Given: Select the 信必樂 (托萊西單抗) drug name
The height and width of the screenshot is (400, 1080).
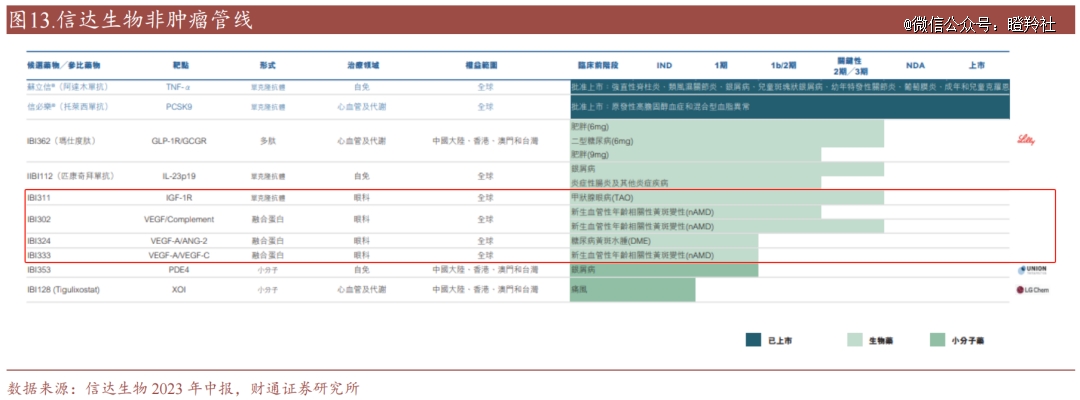Looking at the screenshot, I should (68, 107).
